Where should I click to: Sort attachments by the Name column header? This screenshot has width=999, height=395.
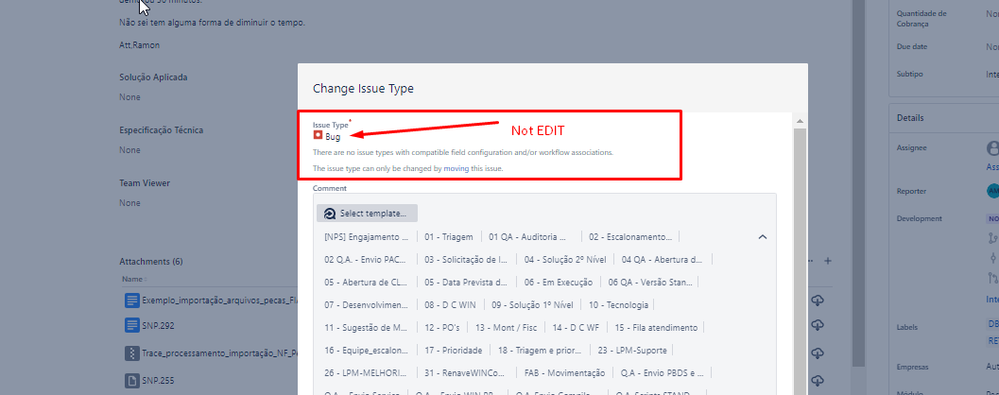tap(133, 279)
